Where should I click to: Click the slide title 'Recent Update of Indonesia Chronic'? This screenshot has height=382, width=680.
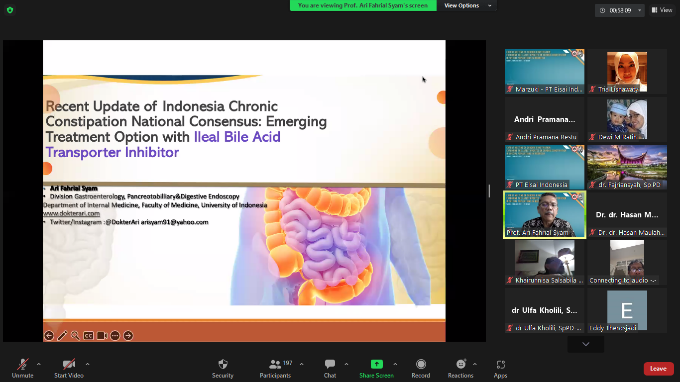162,106
